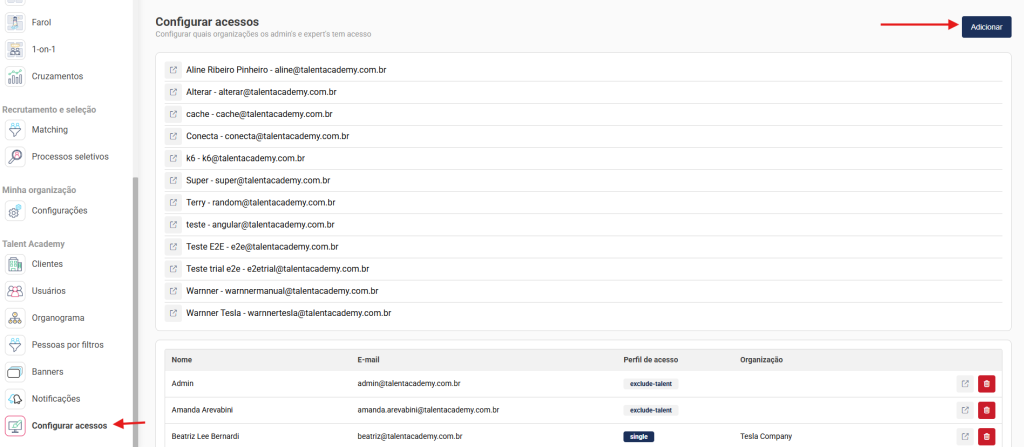Open the Configurações gear icon

tap(16, 211)
